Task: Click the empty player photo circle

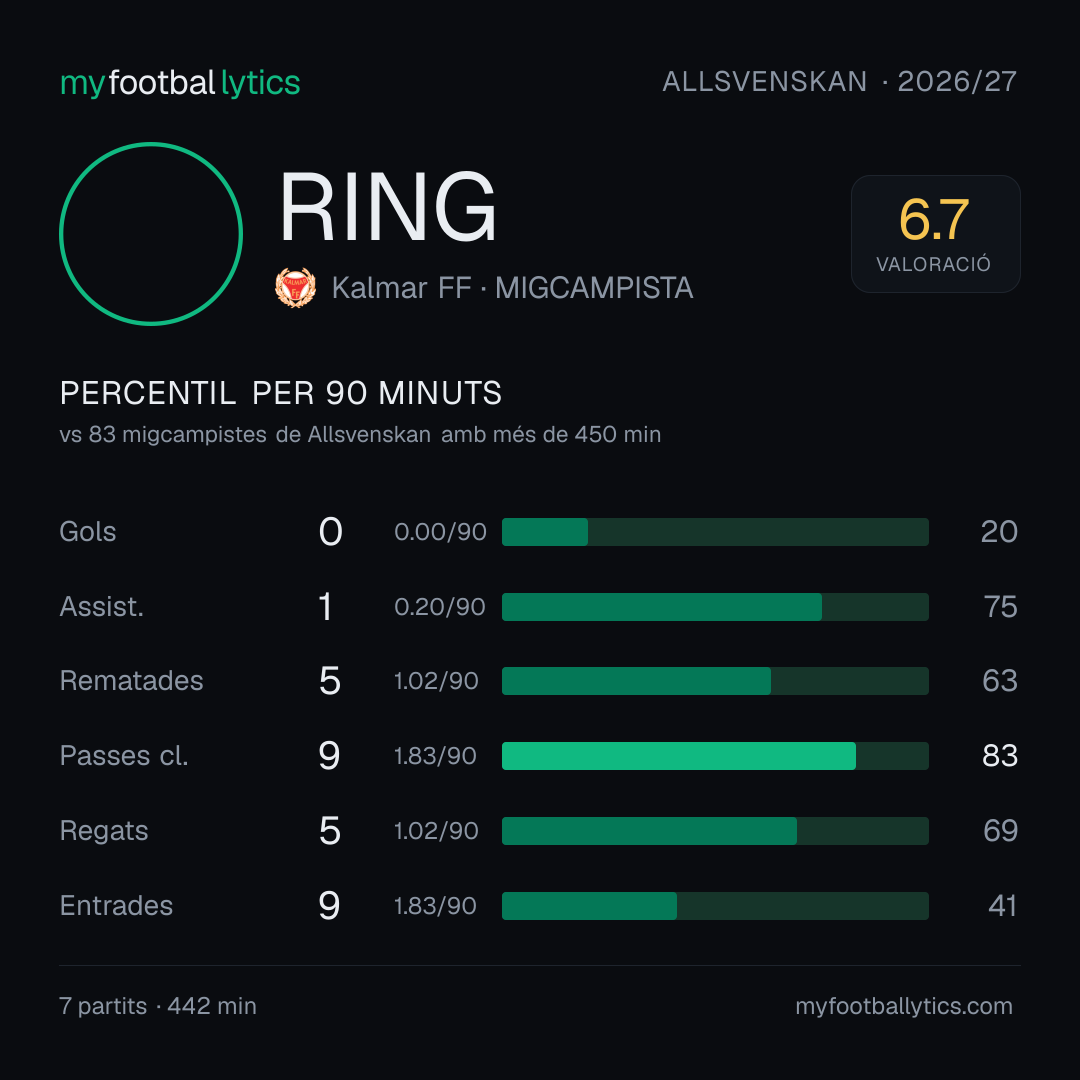Action: point(151,234)
